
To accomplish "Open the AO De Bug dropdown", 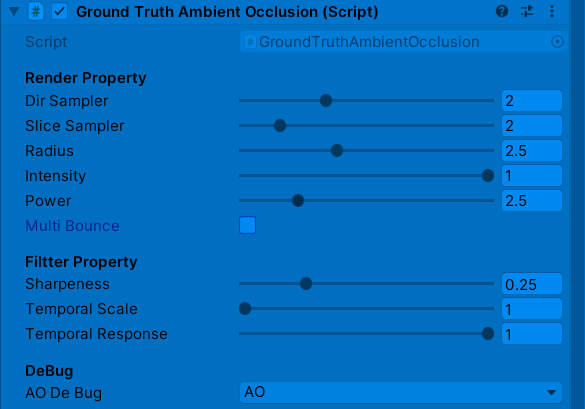I will point(400,392).
